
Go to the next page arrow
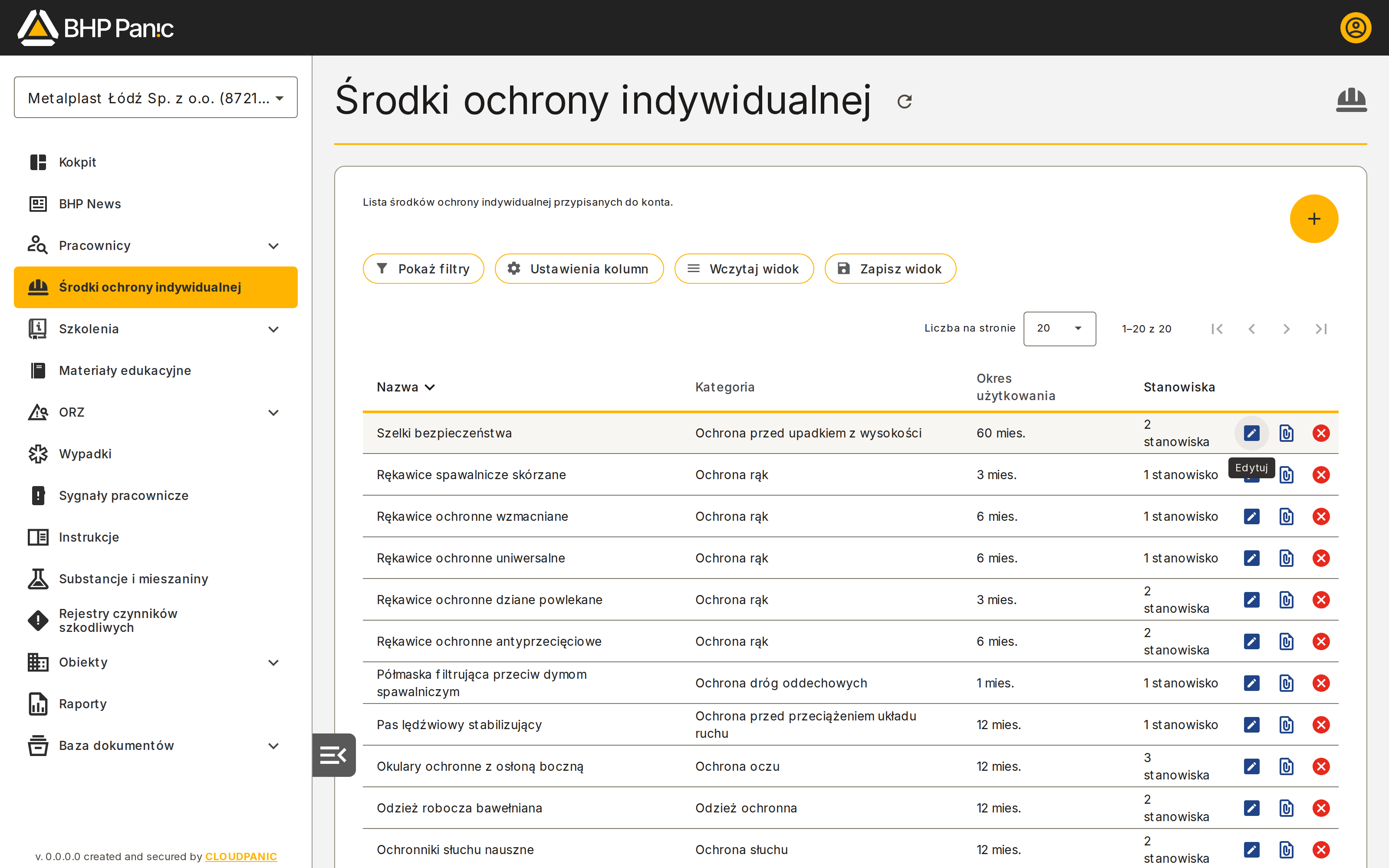(x=1286, y=329)
